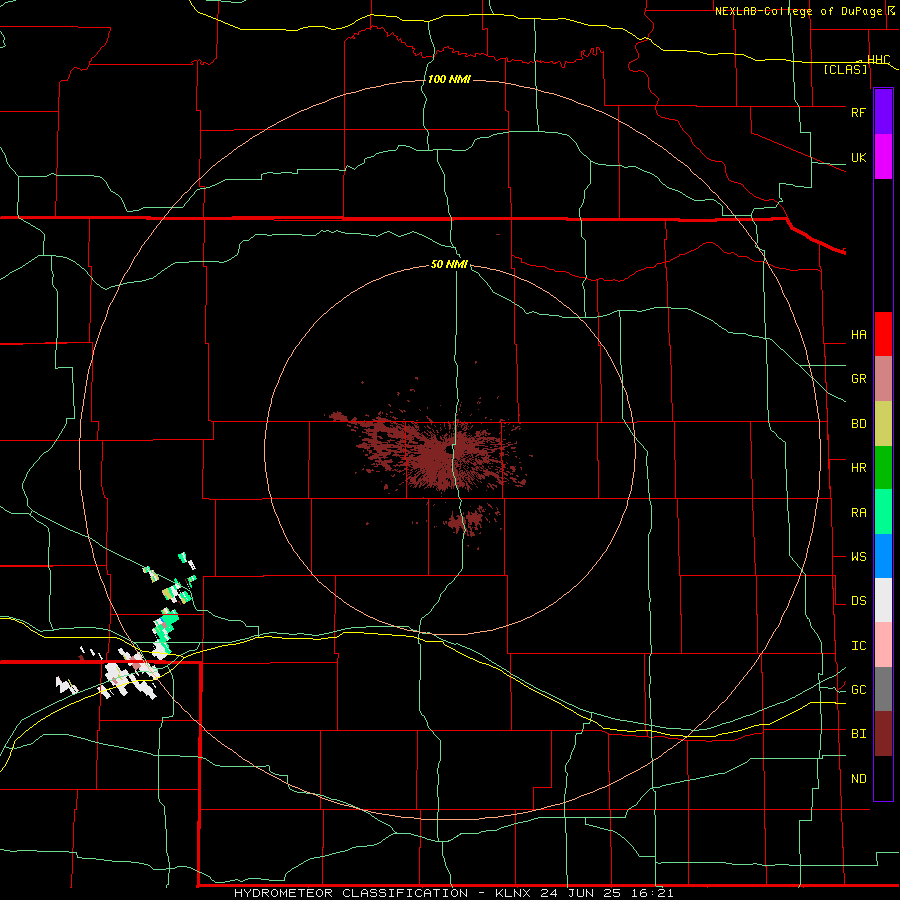Click the gray GC ground clutter swatch
This screenshot has width=900, height=900.
pyautogui.click(x=883, y=689)
